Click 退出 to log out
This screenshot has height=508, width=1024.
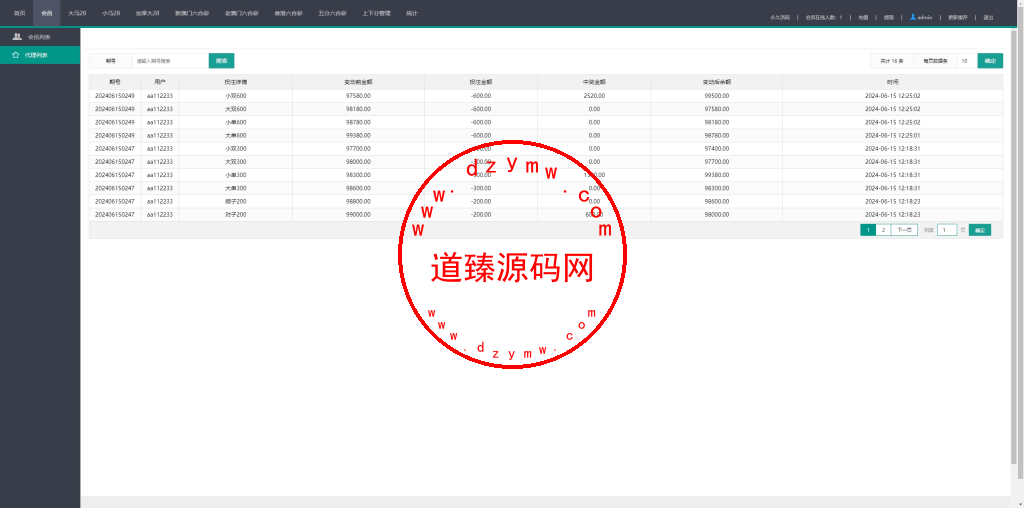(x=988, y=18)
